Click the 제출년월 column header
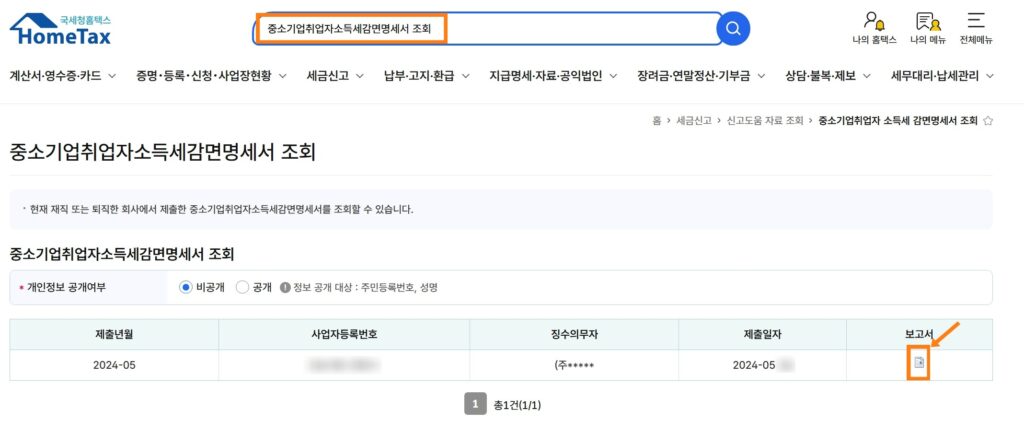This screenshot has width=1024, height=434. click(x=114, y=334)
